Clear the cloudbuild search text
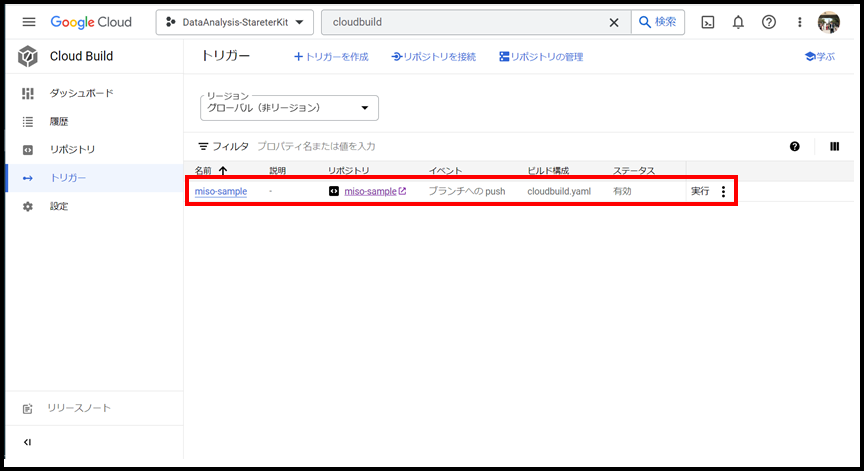Screen dimensions: 864x471 click(x=614, y=22)
